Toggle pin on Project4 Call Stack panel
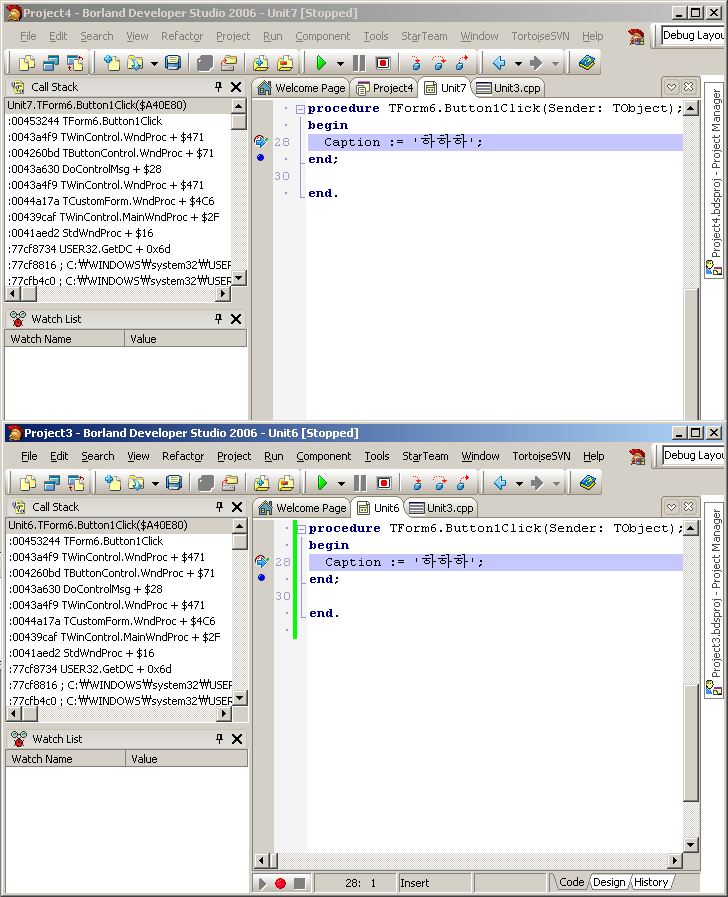 [219, 87]
